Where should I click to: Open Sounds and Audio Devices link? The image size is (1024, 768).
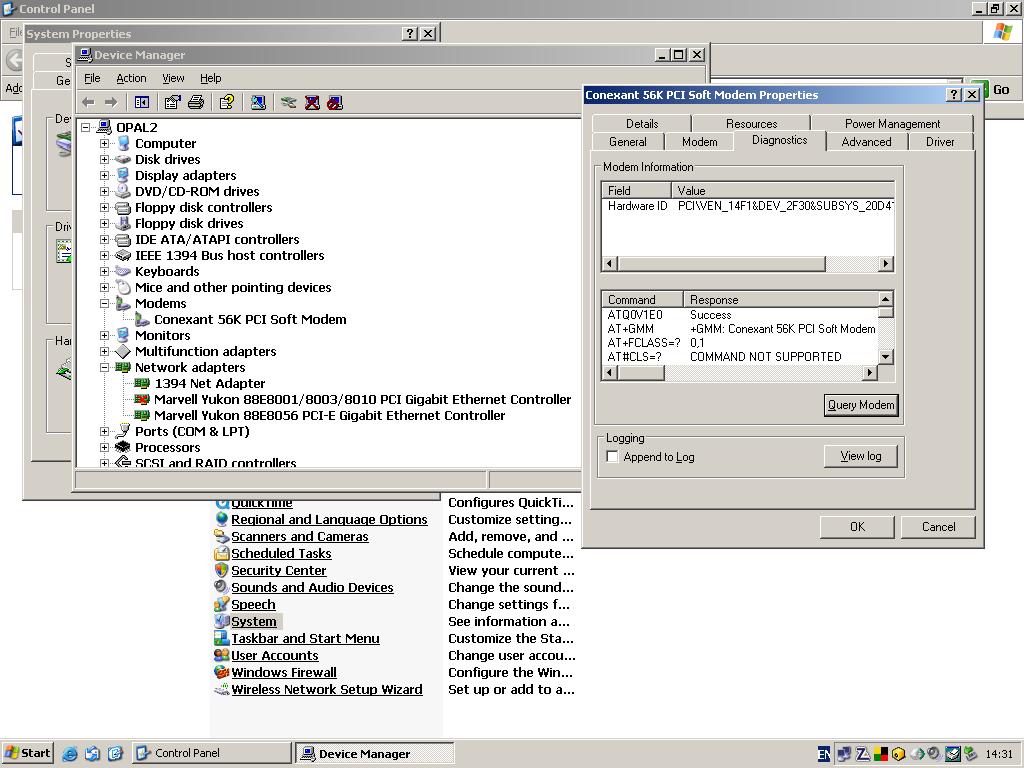[312, 588]
